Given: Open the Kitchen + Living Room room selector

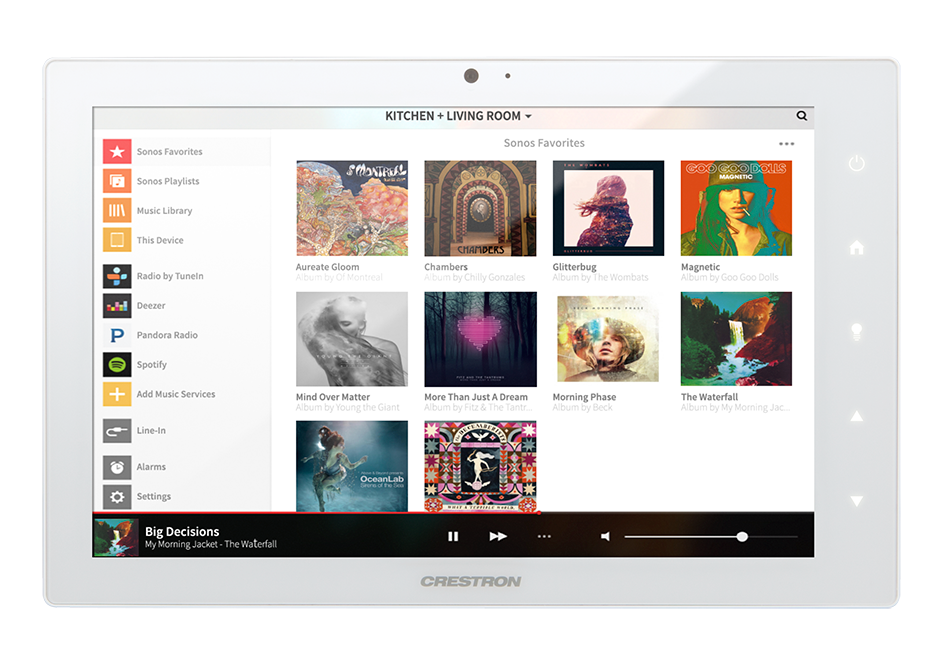Looking at the screenshot, I should tap(458, 116).
